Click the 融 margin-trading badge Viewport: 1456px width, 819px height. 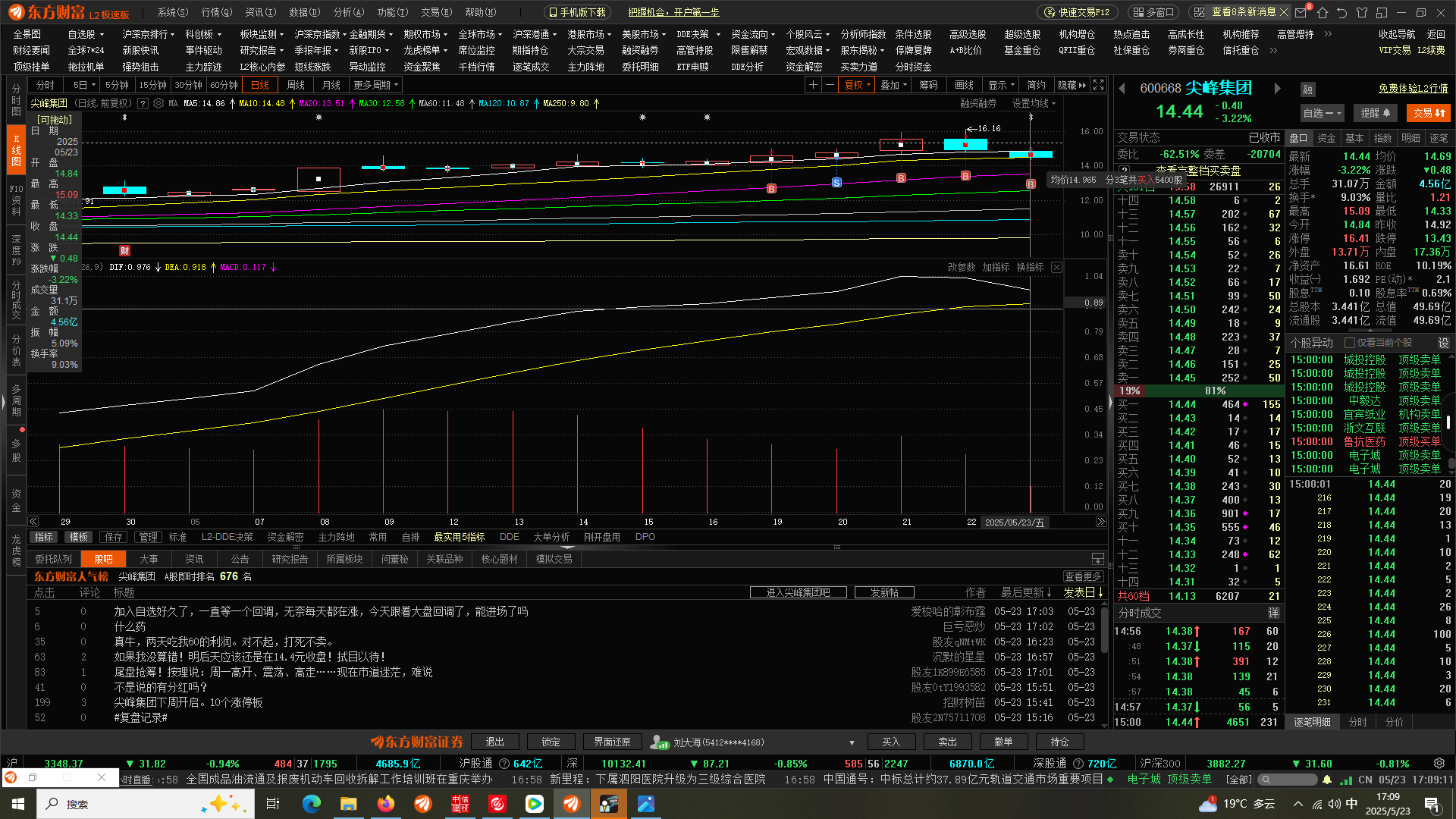coord(1307,89)
